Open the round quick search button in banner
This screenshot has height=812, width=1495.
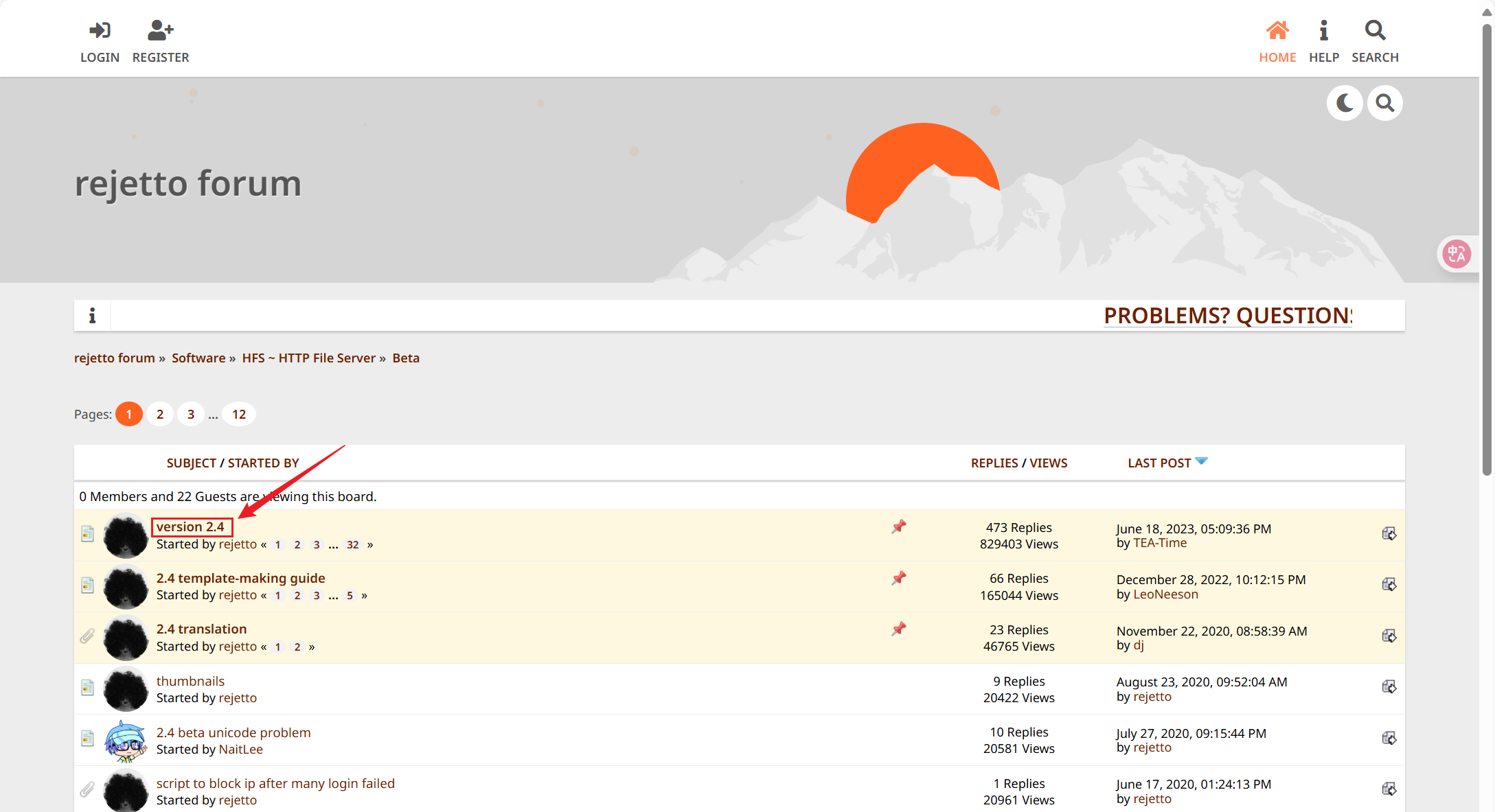click(x=1385, y=103)
